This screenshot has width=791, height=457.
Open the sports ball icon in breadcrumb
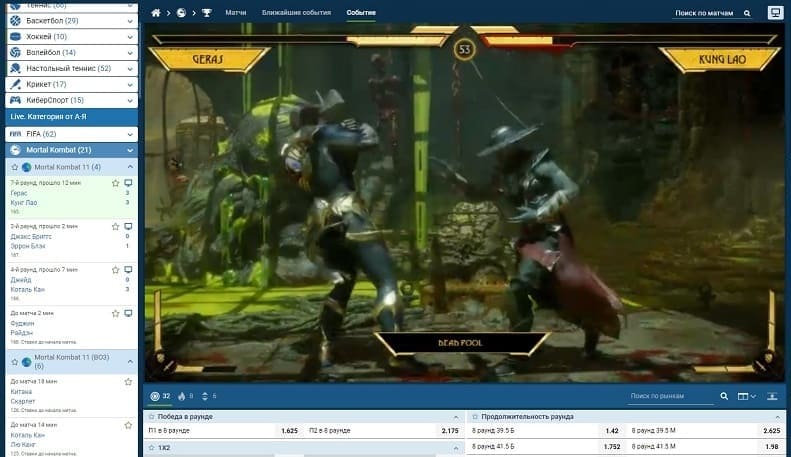(x=181, y=13)
